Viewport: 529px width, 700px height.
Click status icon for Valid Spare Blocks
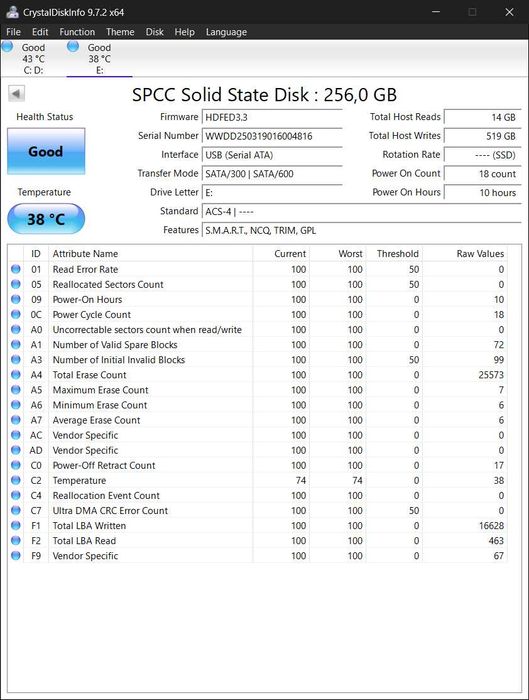point(16,344)
